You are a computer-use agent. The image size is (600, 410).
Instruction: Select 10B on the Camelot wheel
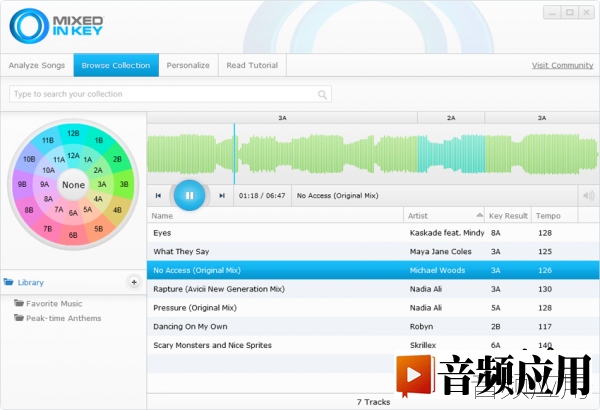29,159
